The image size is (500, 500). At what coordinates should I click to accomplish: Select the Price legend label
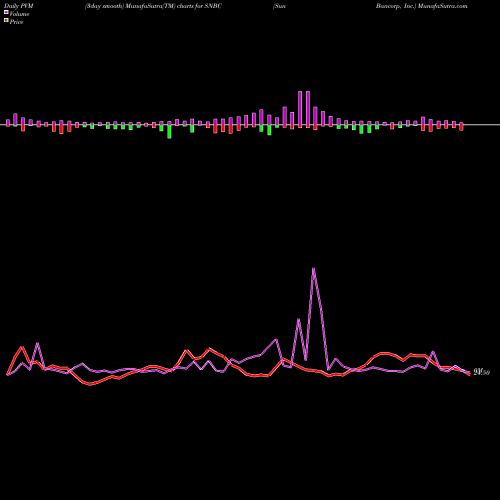tap(16, 22)
